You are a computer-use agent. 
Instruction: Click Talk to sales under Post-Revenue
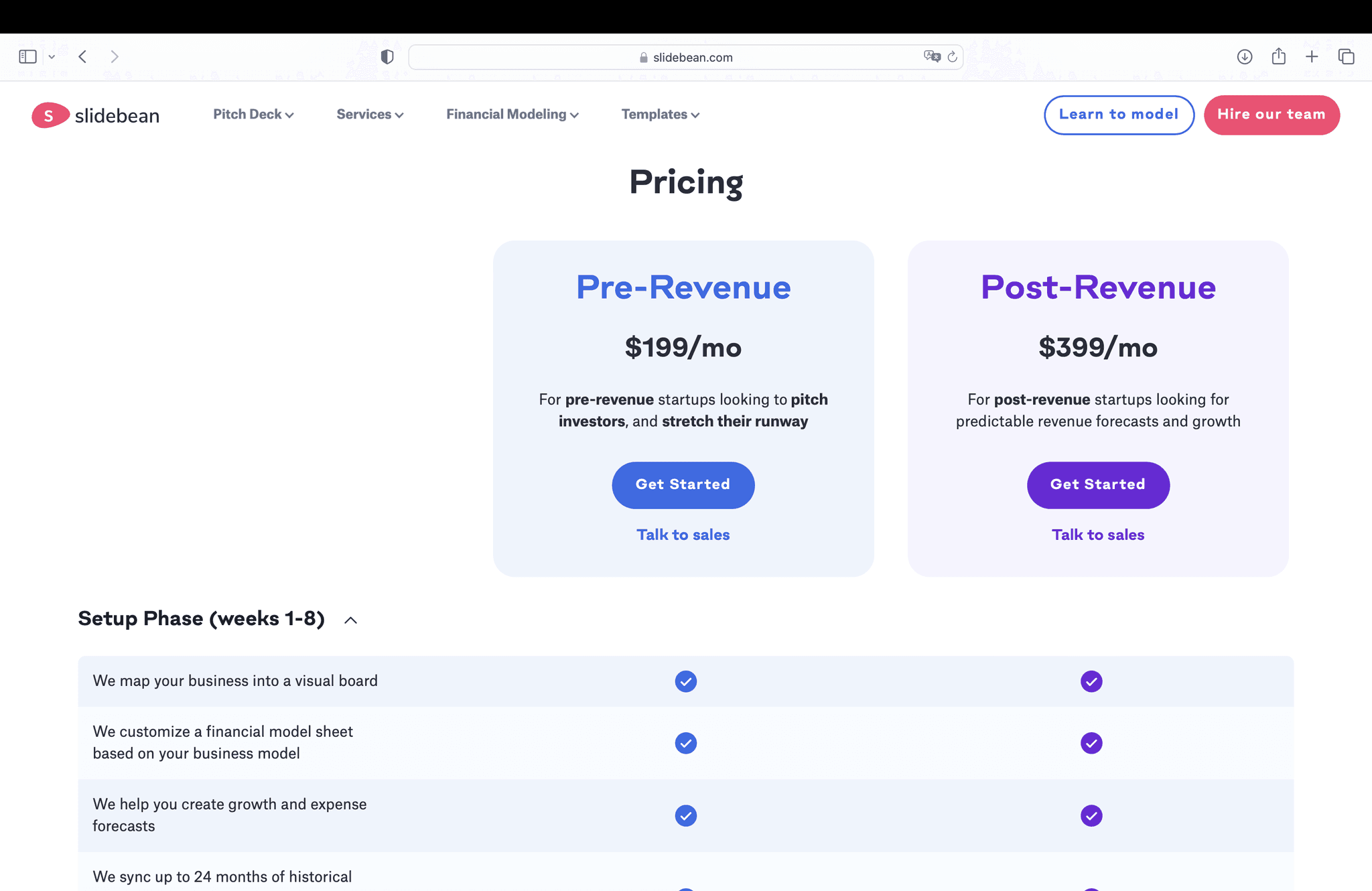click(1097, 535)
